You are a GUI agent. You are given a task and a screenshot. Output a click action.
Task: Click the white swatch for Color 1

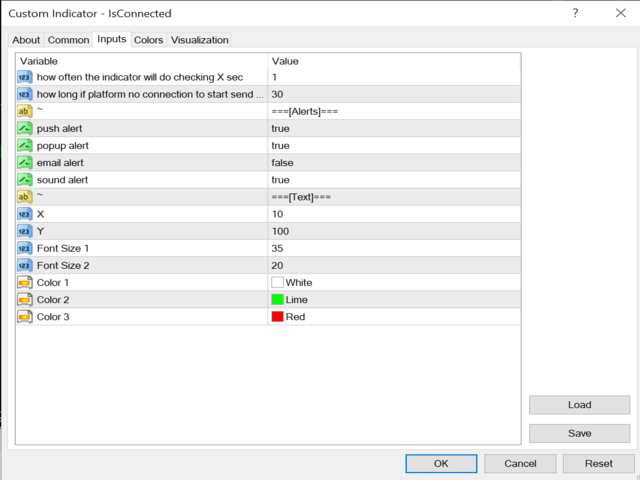(278, 282)
